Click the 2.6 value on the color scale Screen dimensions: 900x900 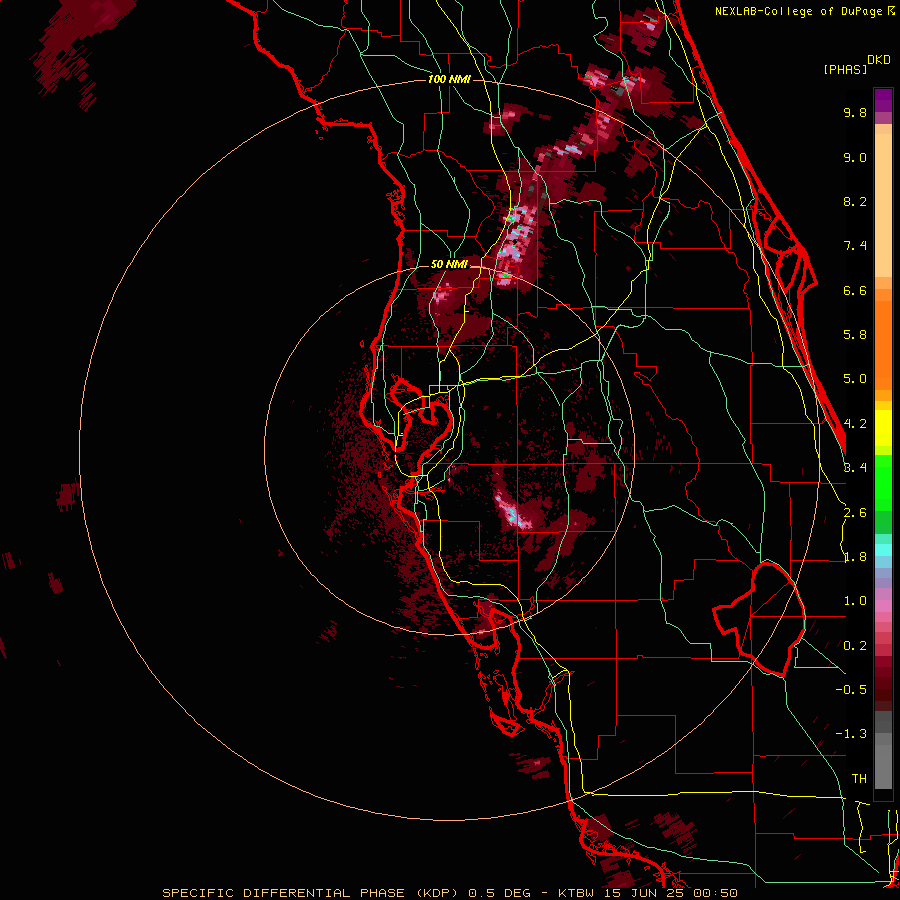point(855,513)
